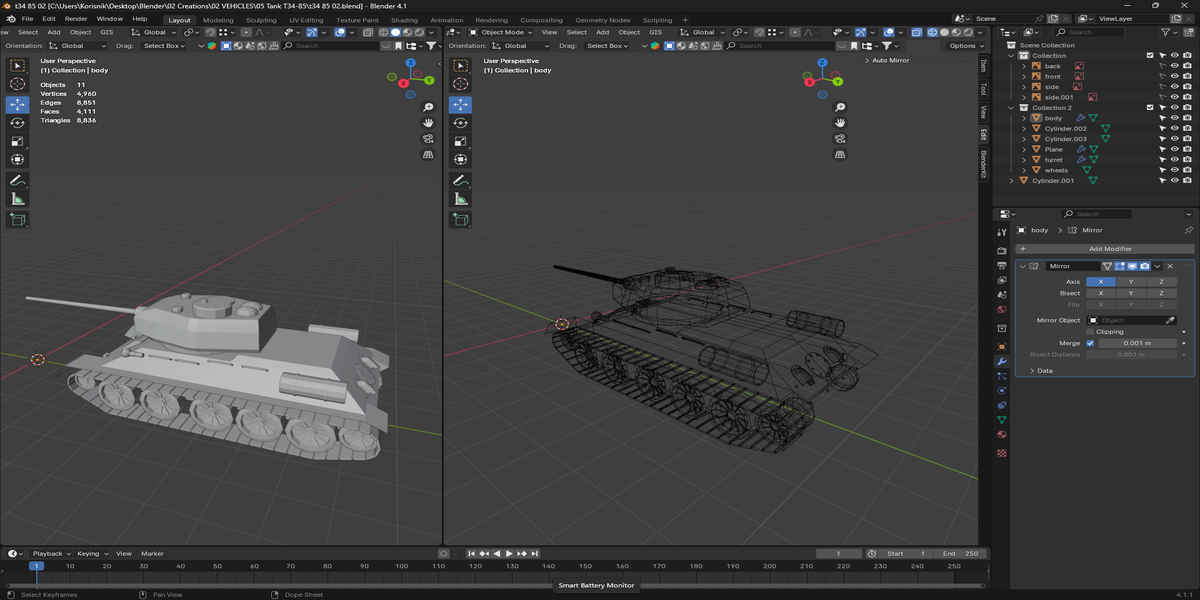Switch to the Sculpting workspace tab
The width and height of the screenshot is (1200, 600).
(261, 20)
